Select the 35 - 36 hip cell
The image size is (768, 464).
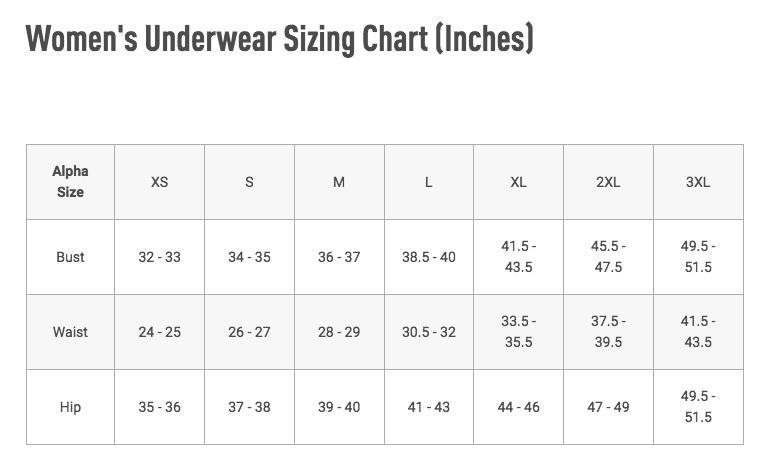[x=159, y=407]
